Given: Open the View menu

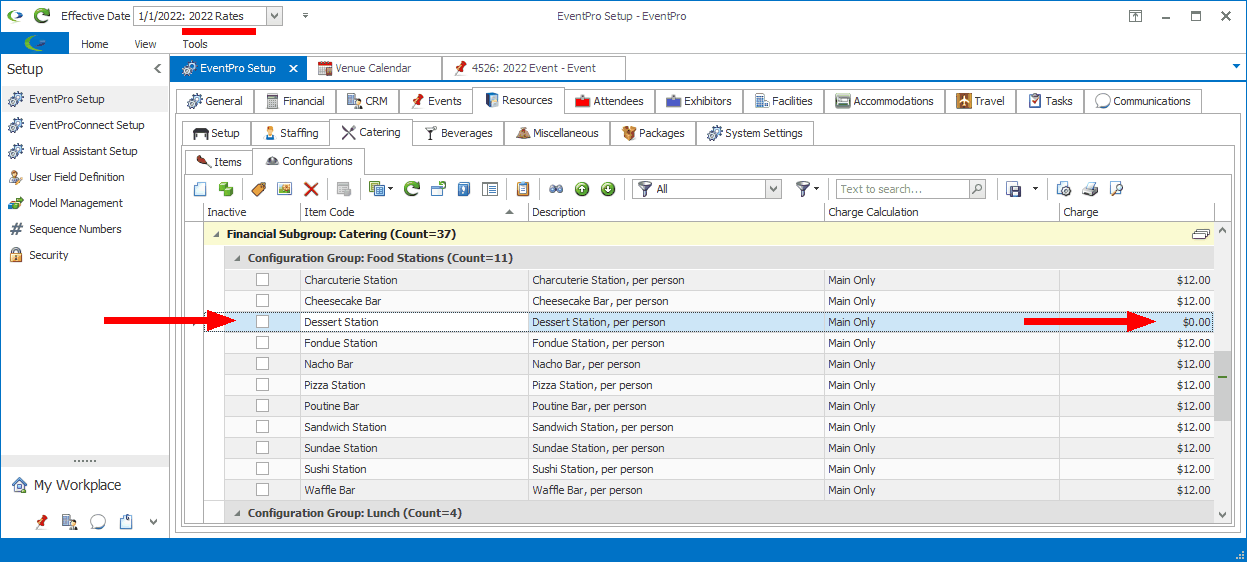Looking at the screenshot, I should click(146, 44).
